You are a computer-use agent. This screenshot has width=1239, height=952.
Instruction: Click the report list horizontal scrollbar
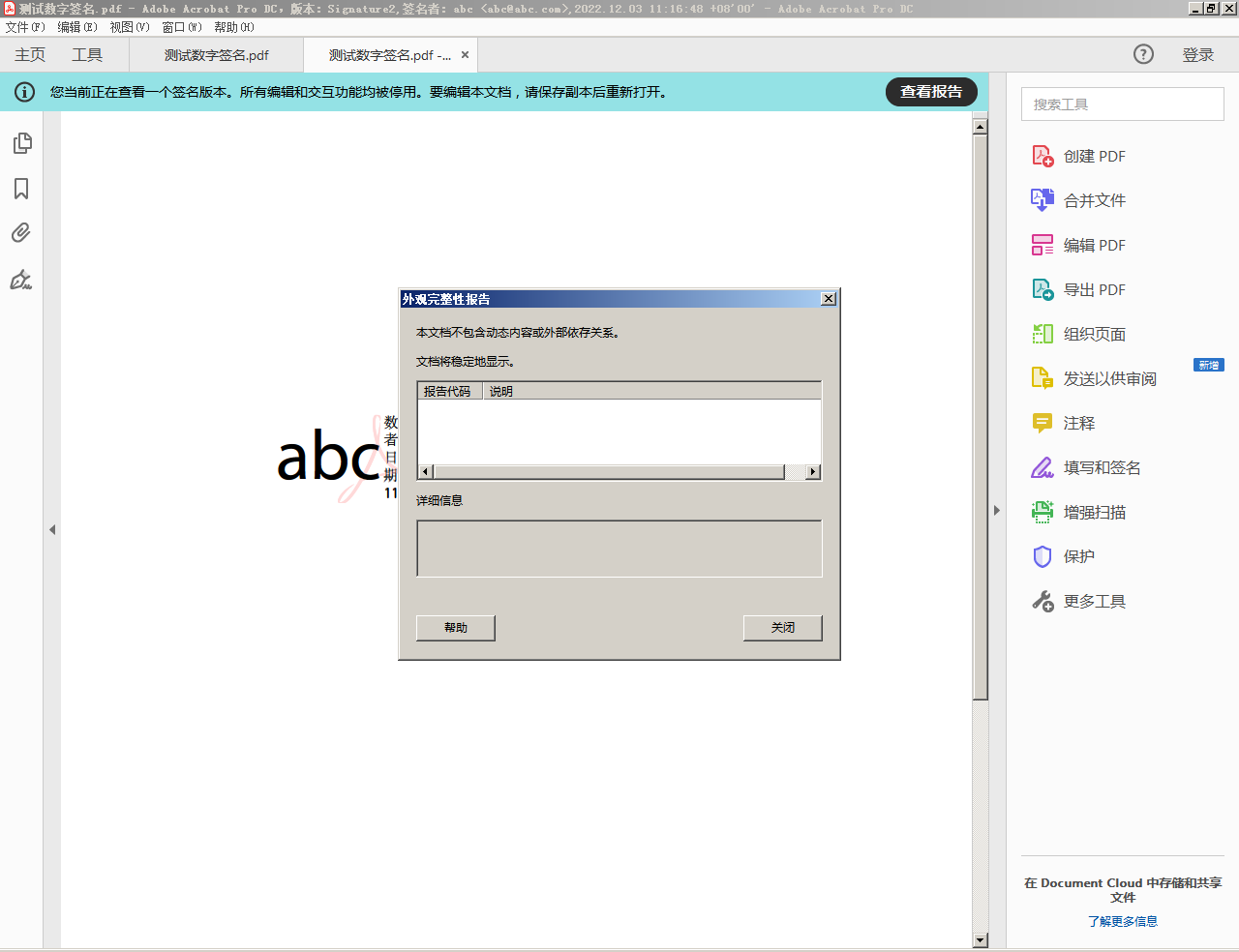click(609, 472)
